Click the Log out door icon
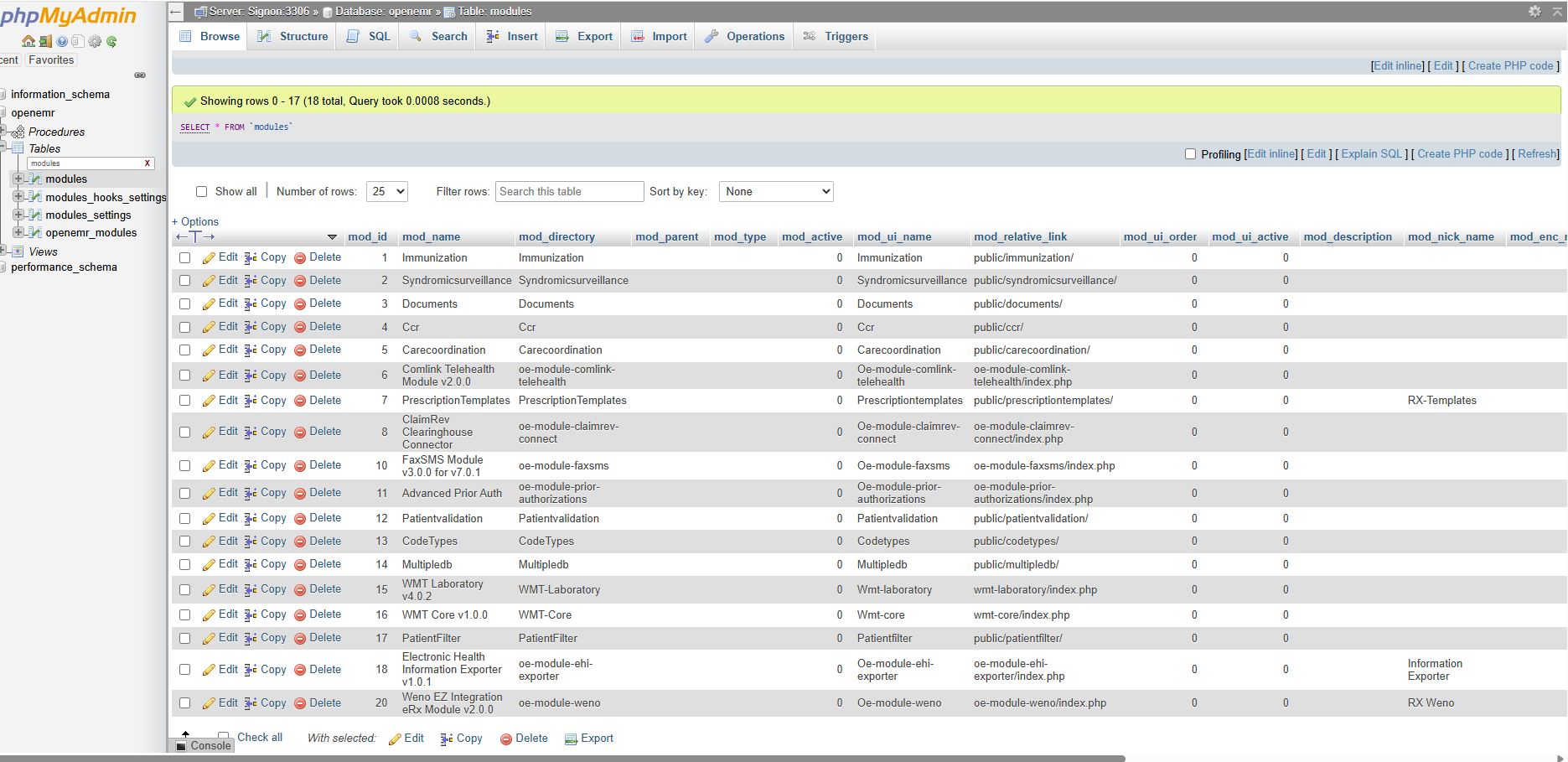 45,41
